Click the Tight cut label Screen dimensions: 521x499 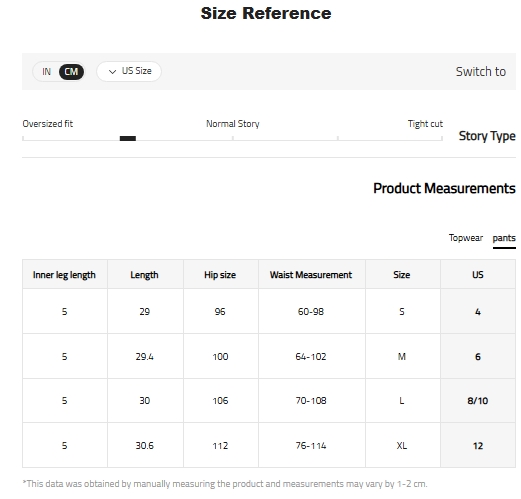425,124
